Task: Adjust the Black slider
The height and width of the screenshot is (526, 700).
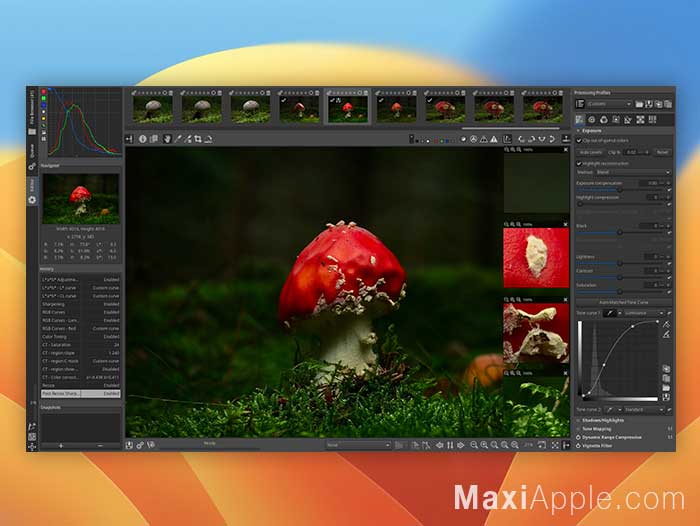Action: click(621, 233)
